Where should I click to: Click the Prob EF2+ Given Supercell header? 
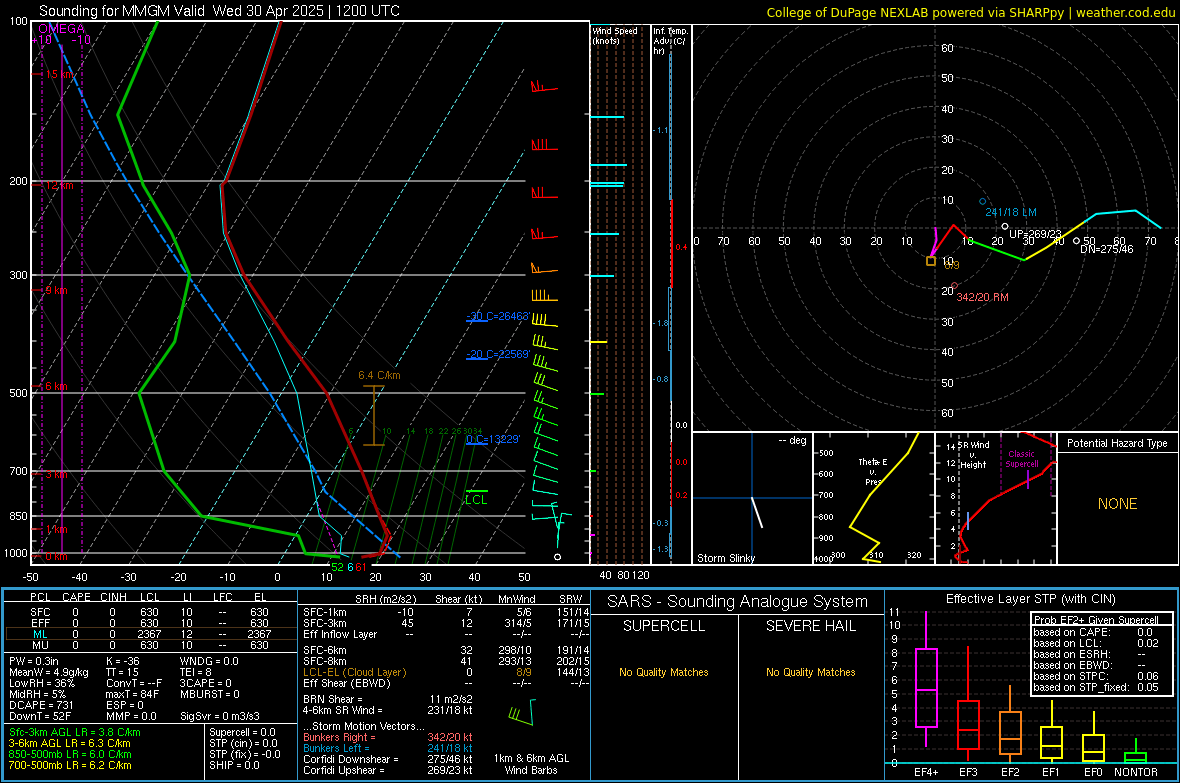tap(1096, 620)
